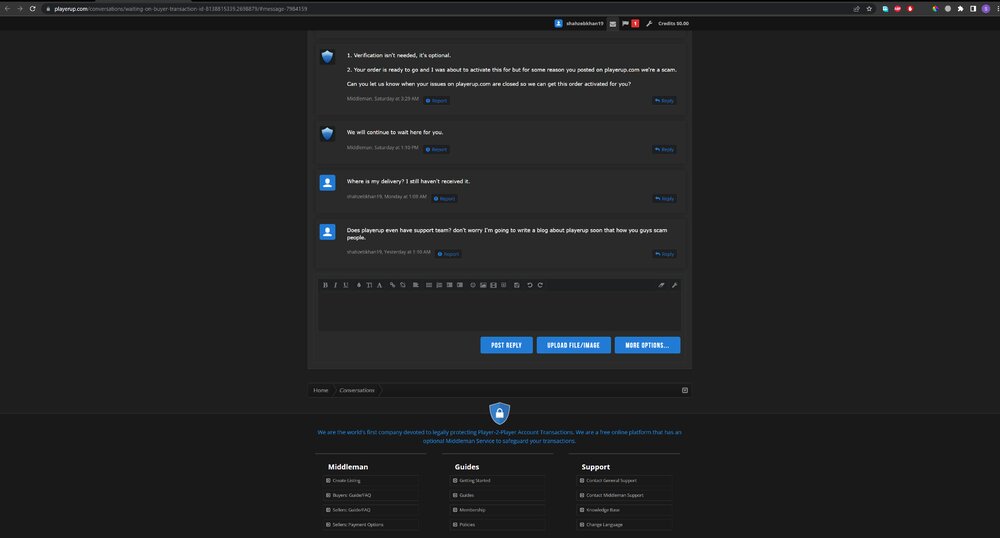
Task: Insert an unordered list in the editor
Action: point(429,285)
